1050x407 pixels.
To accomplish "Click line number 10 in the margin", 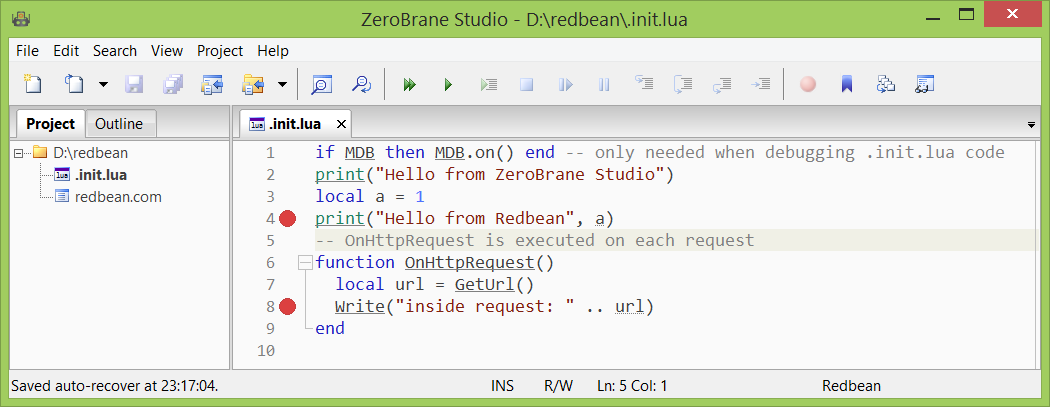I will (266, 350).
